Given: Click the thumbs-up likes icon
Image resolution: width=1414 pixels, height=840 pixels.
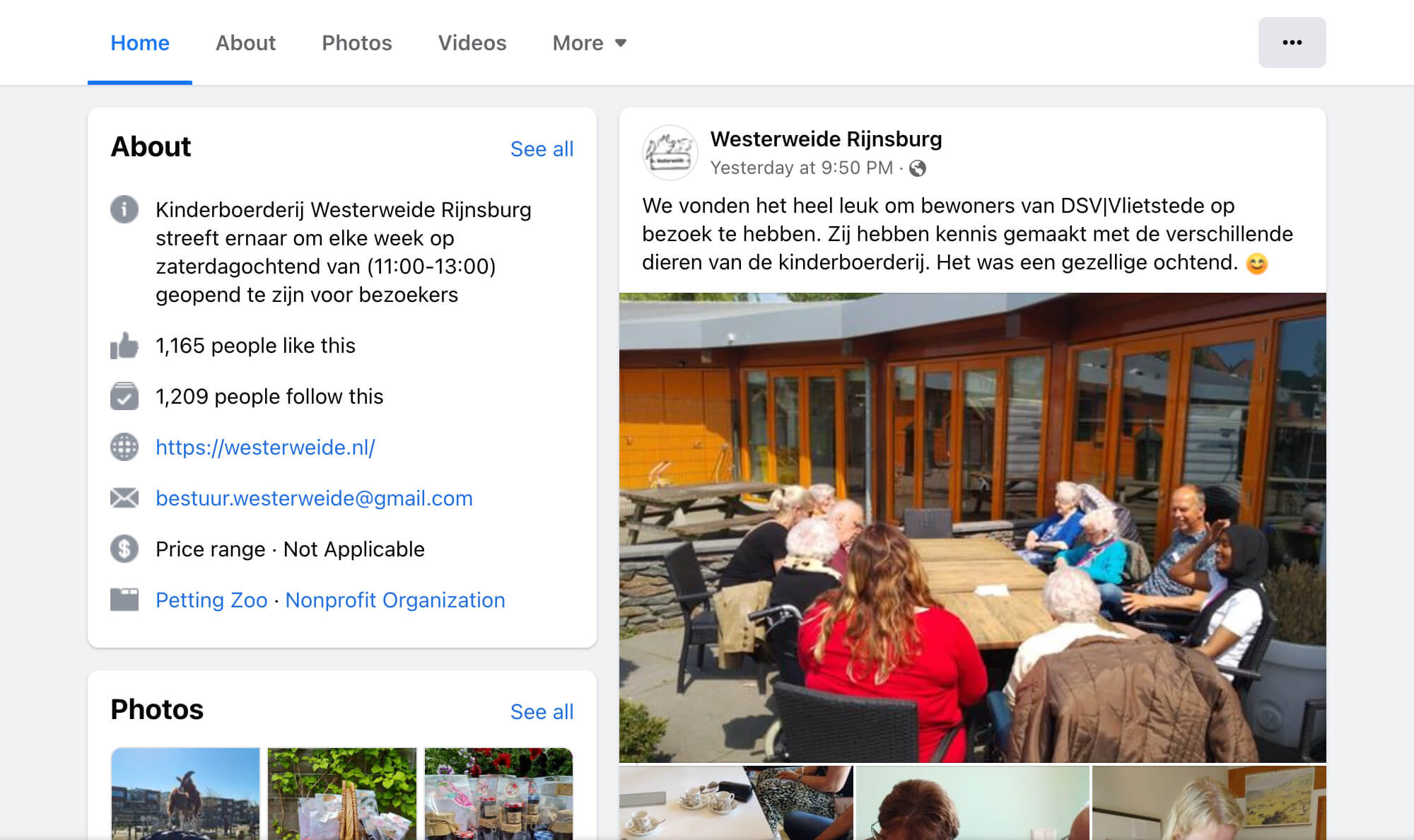Looking at the screenshot, I should pos(124,346).
